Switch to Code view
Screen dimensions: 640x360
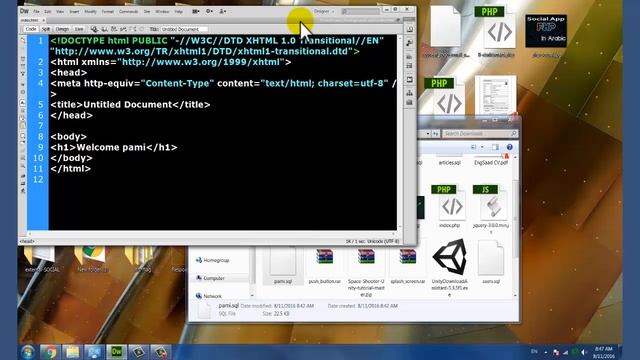click(31, 29)
